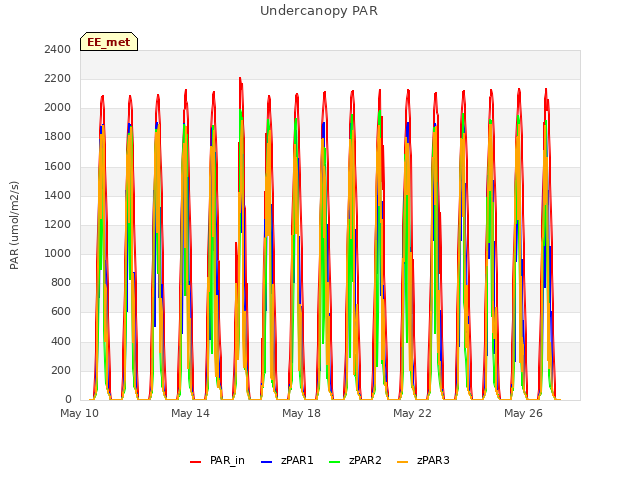Image resolution: width=640 pixels, height=480 pixels.
Task: Toggle the PAR_in legend entry
Action: click(x=218, y=460)
